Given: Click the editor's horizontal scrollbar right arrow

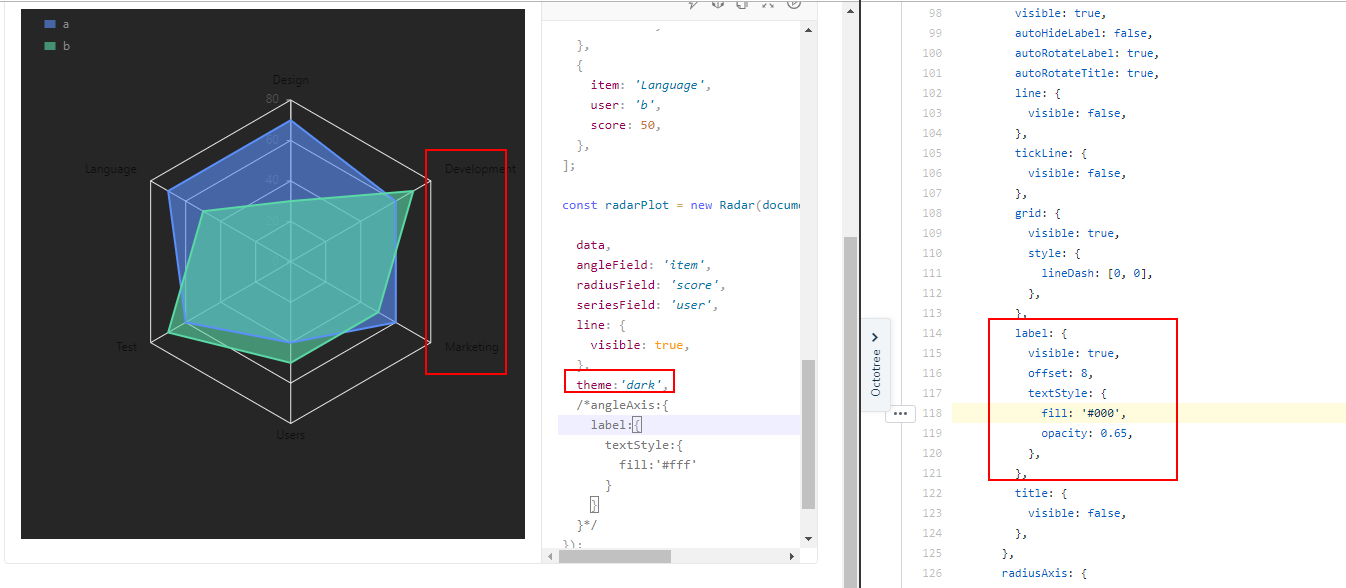Looking at the screenshot, I should [x=792, y=556].
